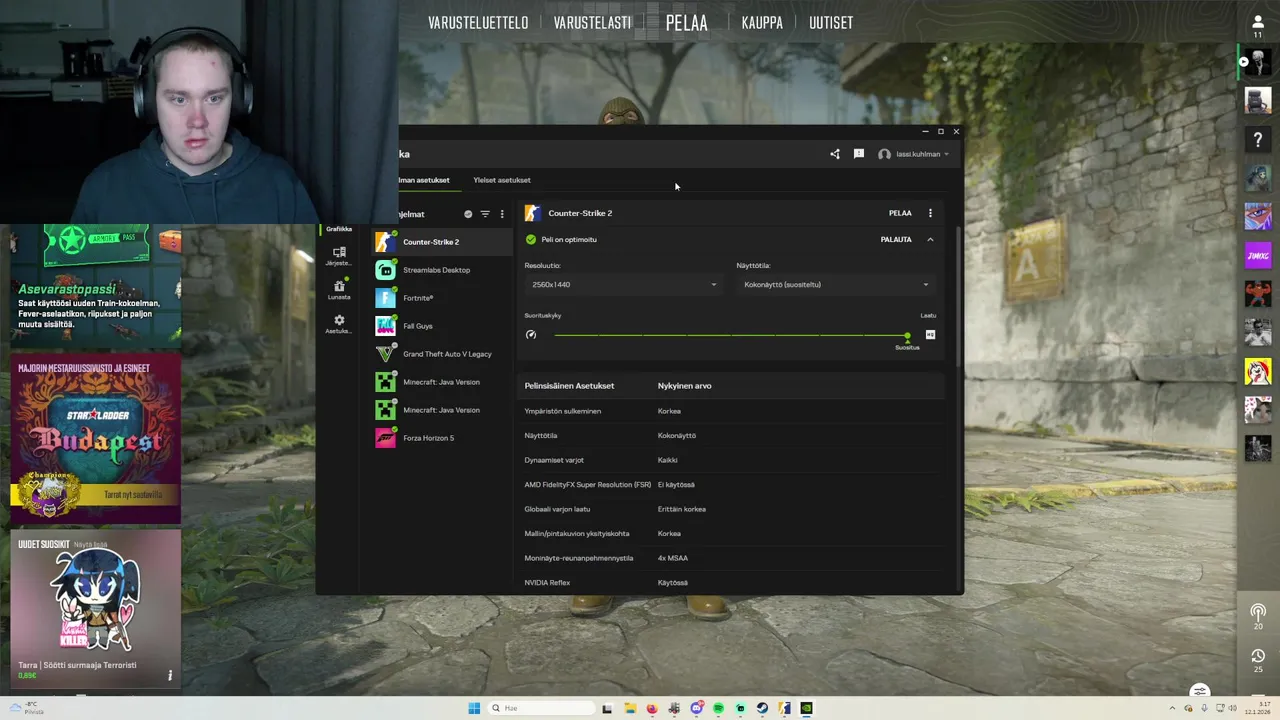Select Counter-Strike 2 in program list
This screenshot has height=720, width=1280.
click(440, 242)
